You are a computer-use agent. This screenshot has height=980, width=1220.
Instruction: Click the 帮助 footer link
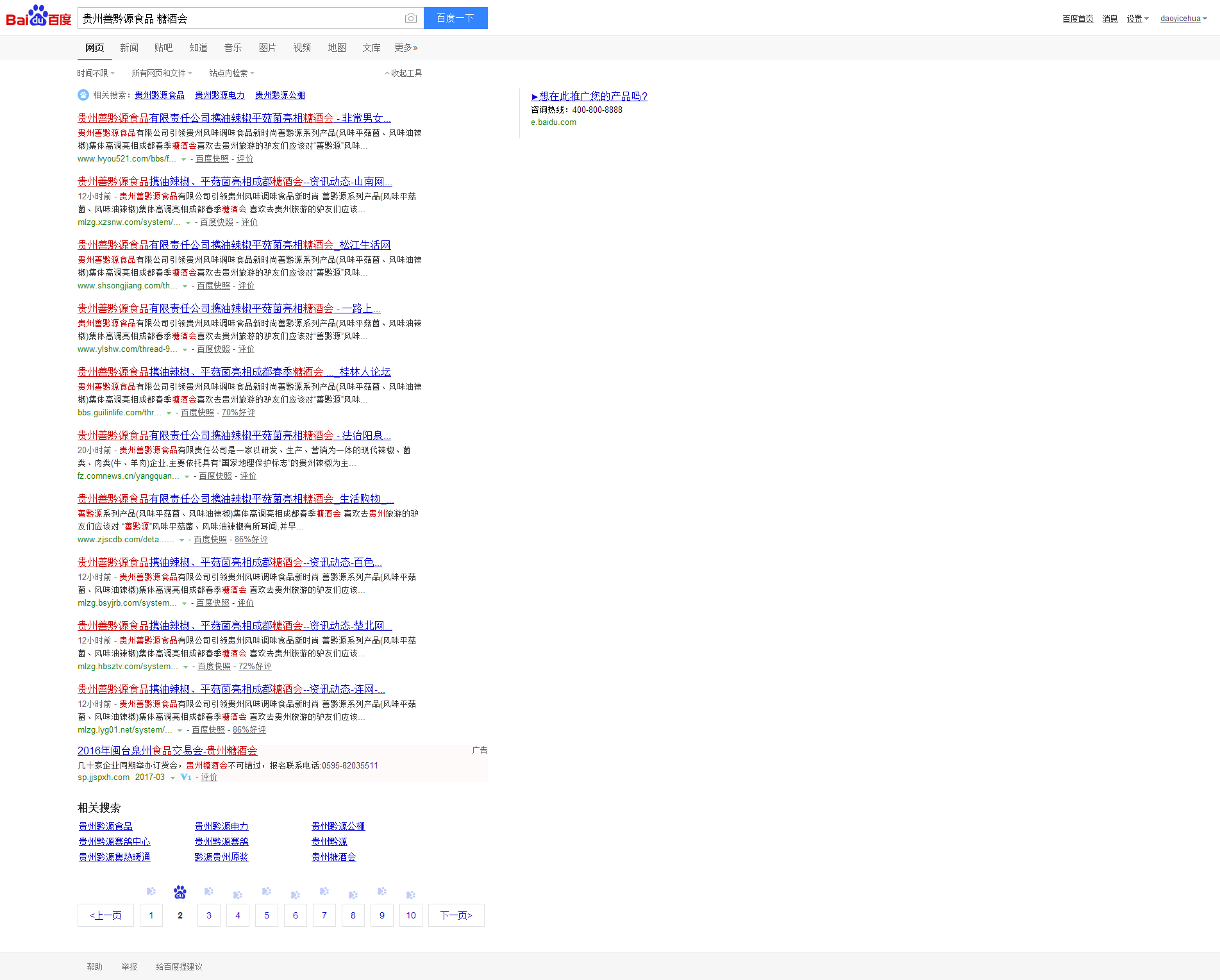[x=94, y=967]
